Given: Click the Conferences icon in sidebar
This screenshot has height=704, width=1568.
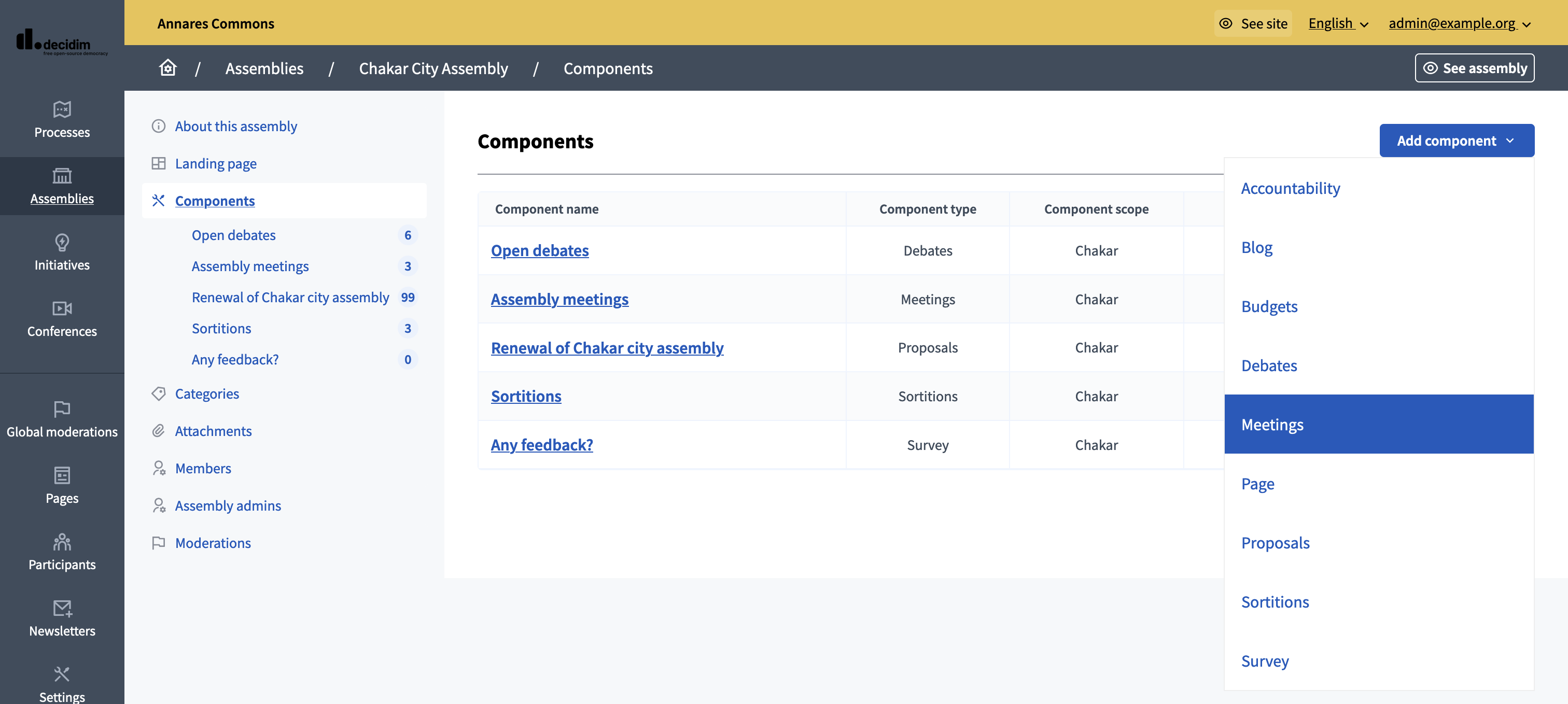Looking at the screenshot, I should point(61,308).
